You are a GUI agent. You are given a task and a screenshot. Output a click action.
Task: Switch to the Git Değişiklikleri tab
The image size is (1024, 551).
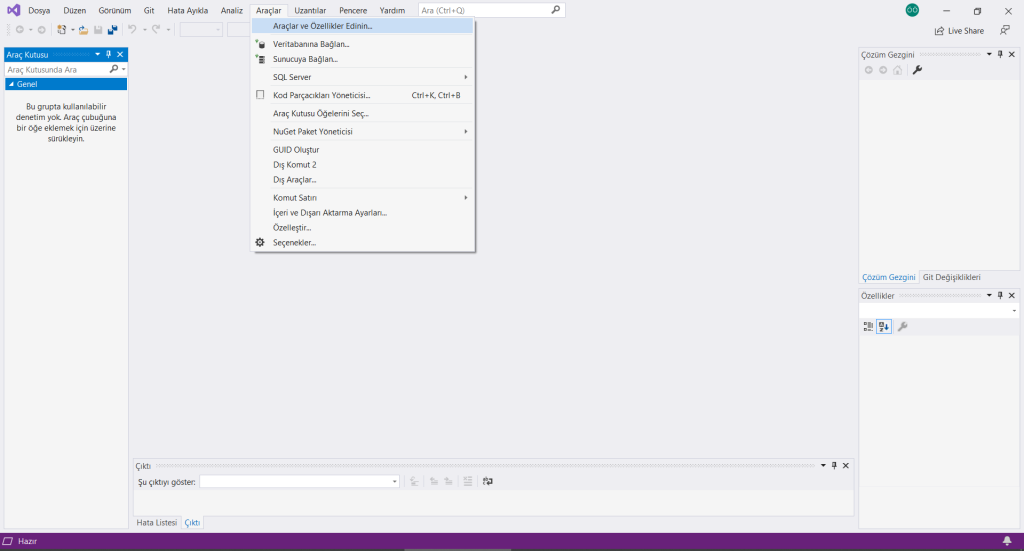[x=951, y=277]
